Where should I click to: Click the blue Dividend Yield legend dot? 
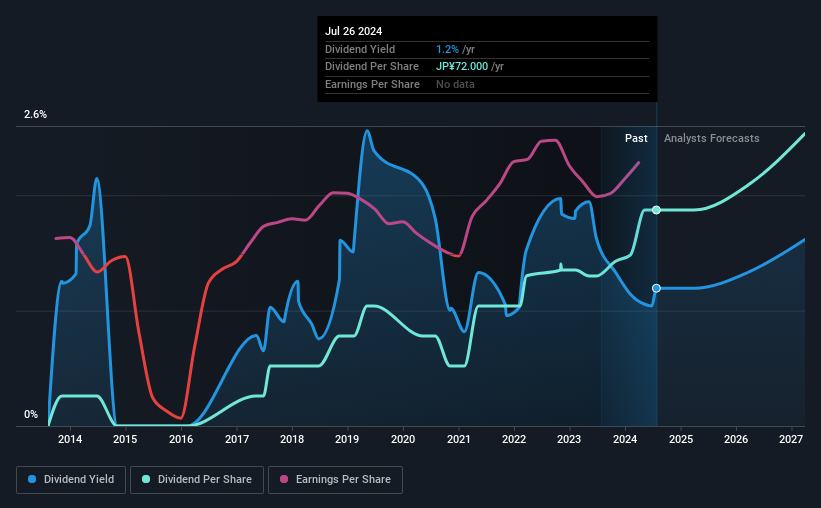point(32,479)
